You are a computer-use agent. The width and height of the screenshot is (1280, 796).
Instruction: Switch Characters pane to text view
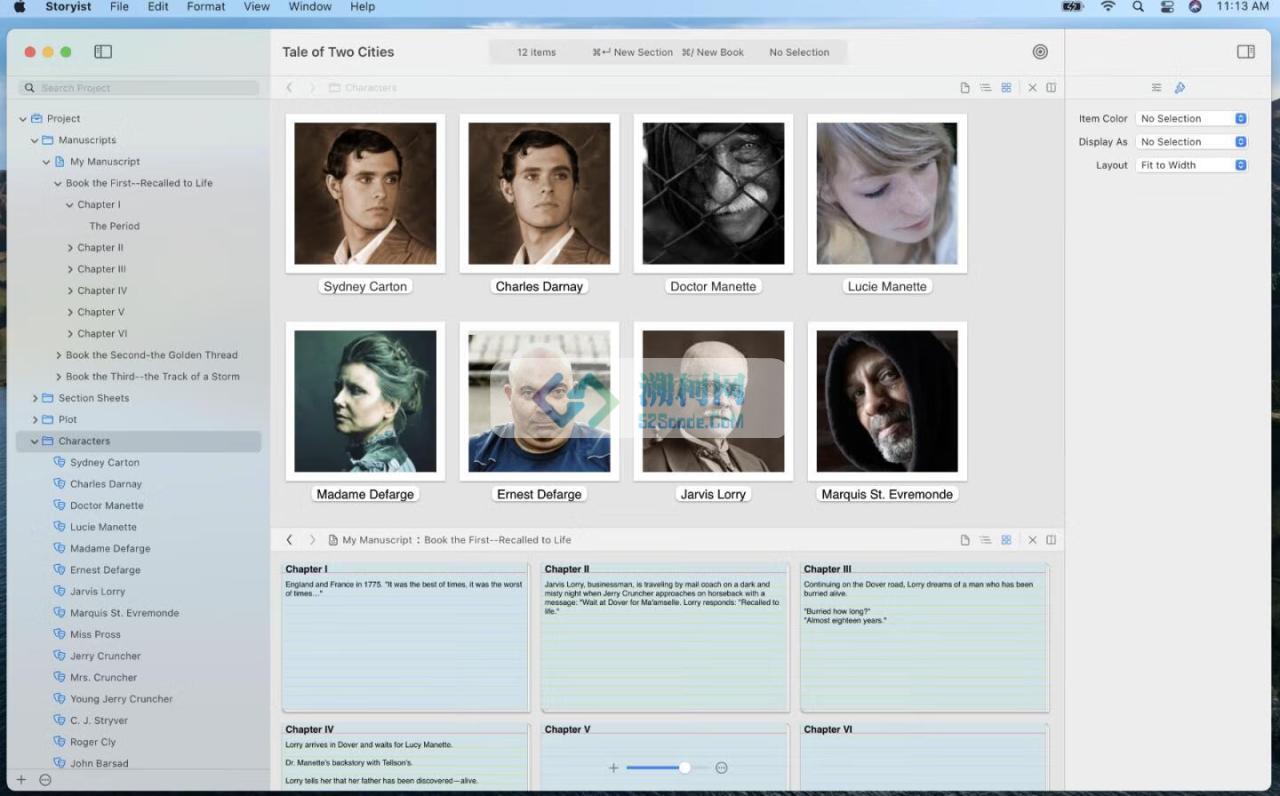coord(965,88)
